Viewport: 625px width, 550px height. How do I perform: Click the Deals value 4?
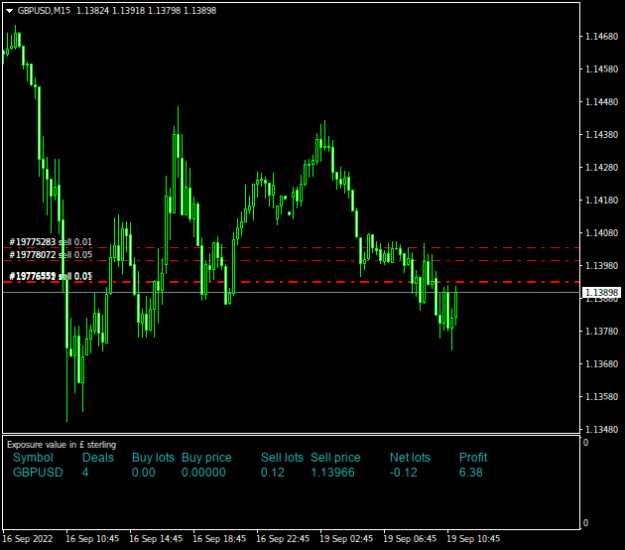point(85,473)
